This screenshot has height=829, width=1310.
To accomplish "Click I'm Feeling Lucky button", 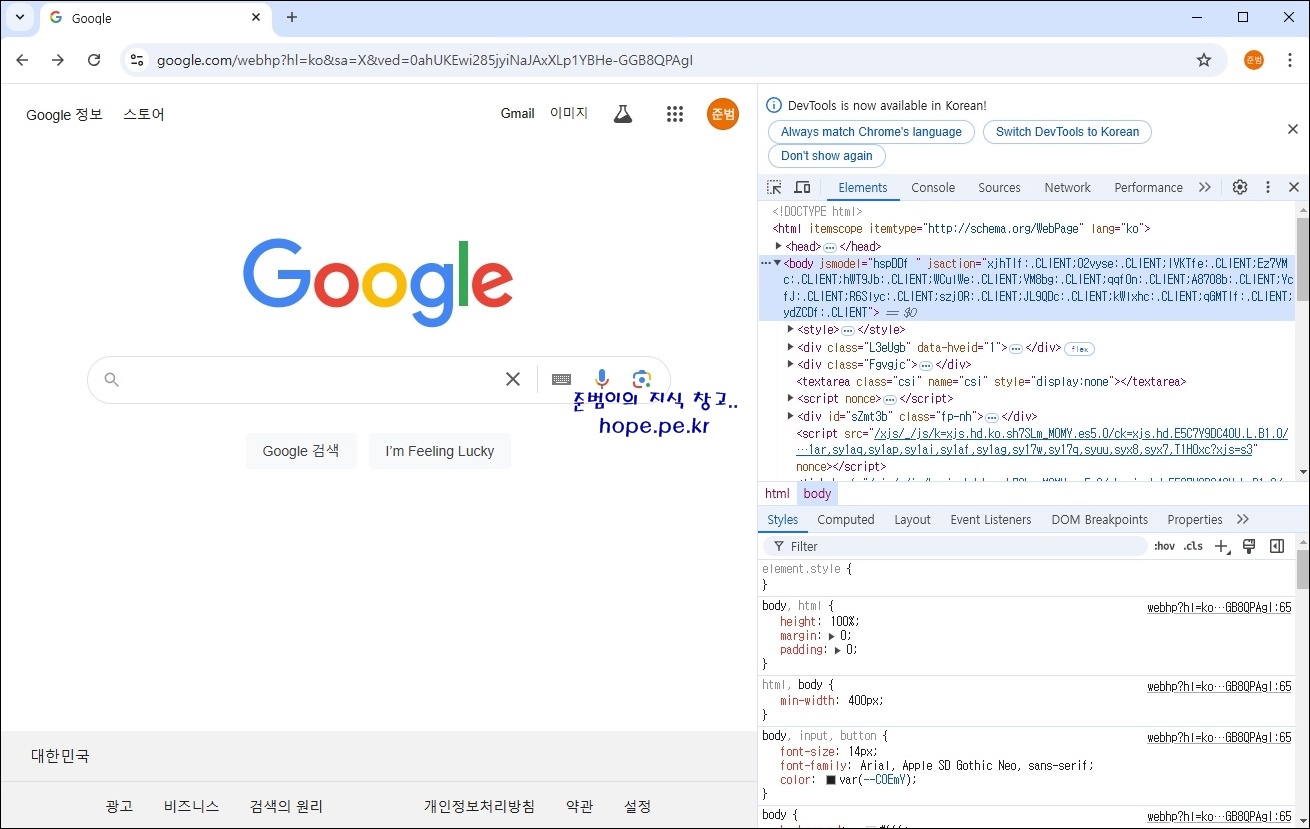I will coord(440,451).
